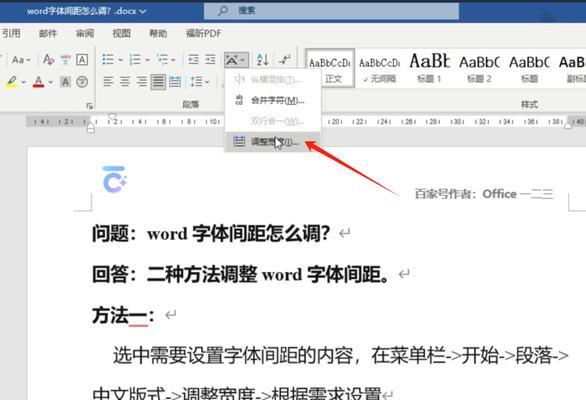Click the left indent marker on ruler
Screen dimensions: 586x400
(91, 128)
